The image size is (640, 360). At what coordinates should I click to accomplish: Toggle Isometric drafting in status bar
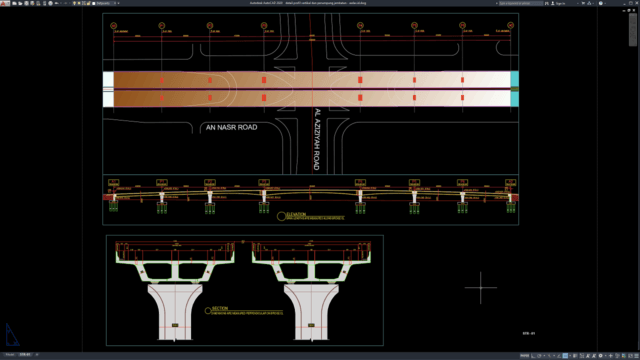point(549,356)
